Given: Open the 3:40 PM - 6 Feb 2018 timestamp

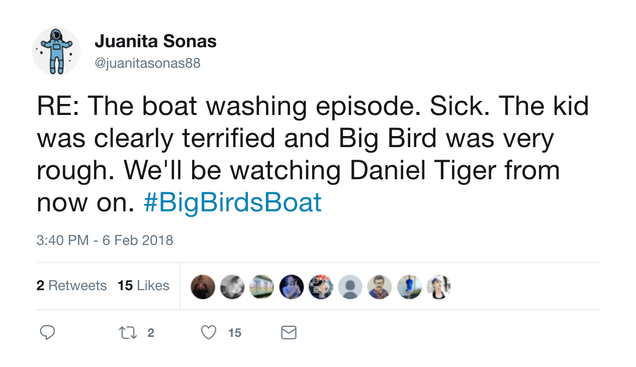Looking at the screenshot, I should point(105,240).
